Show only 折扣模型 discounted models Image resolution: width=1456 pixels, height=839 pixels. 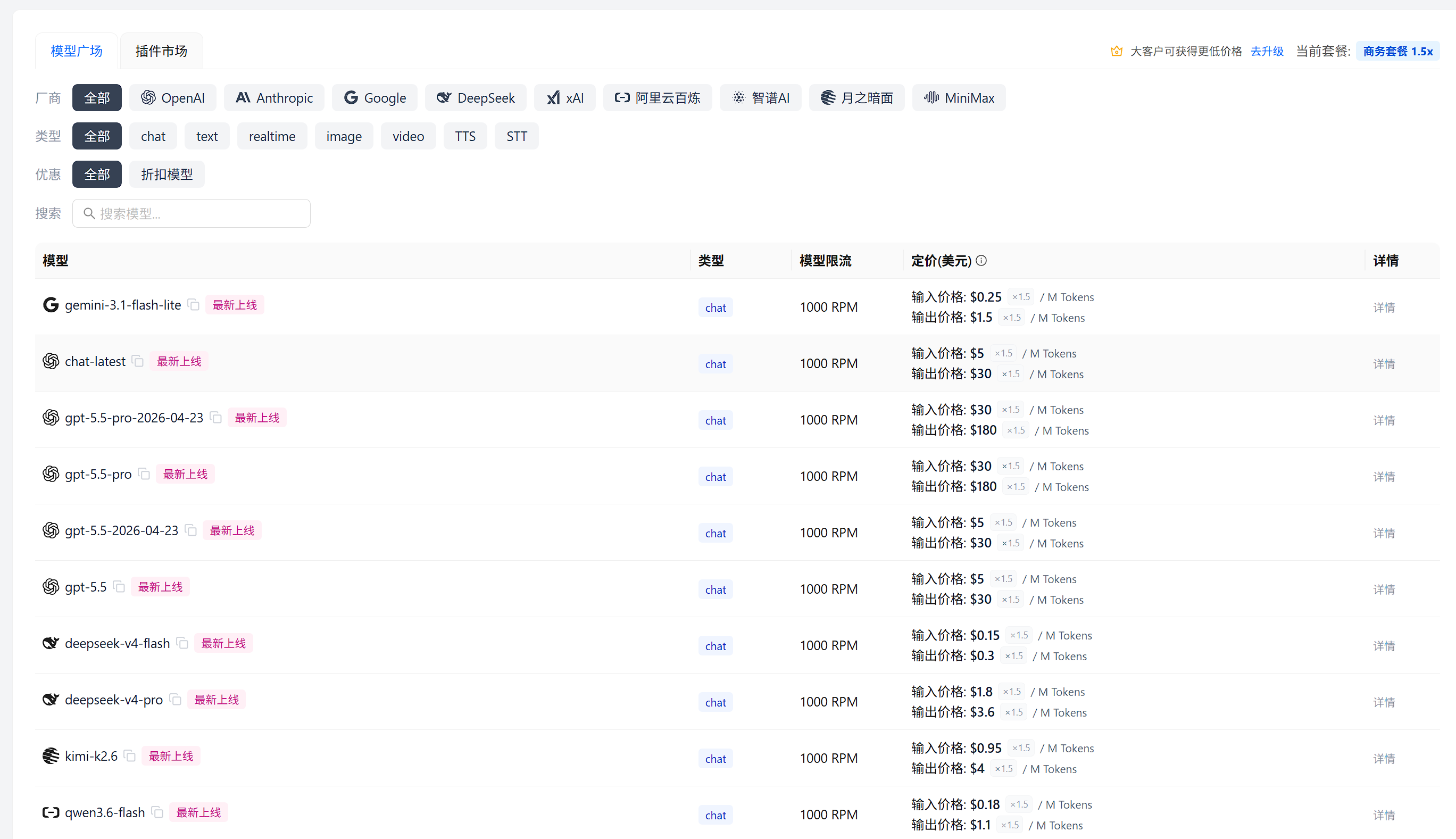tap(167, 175)
